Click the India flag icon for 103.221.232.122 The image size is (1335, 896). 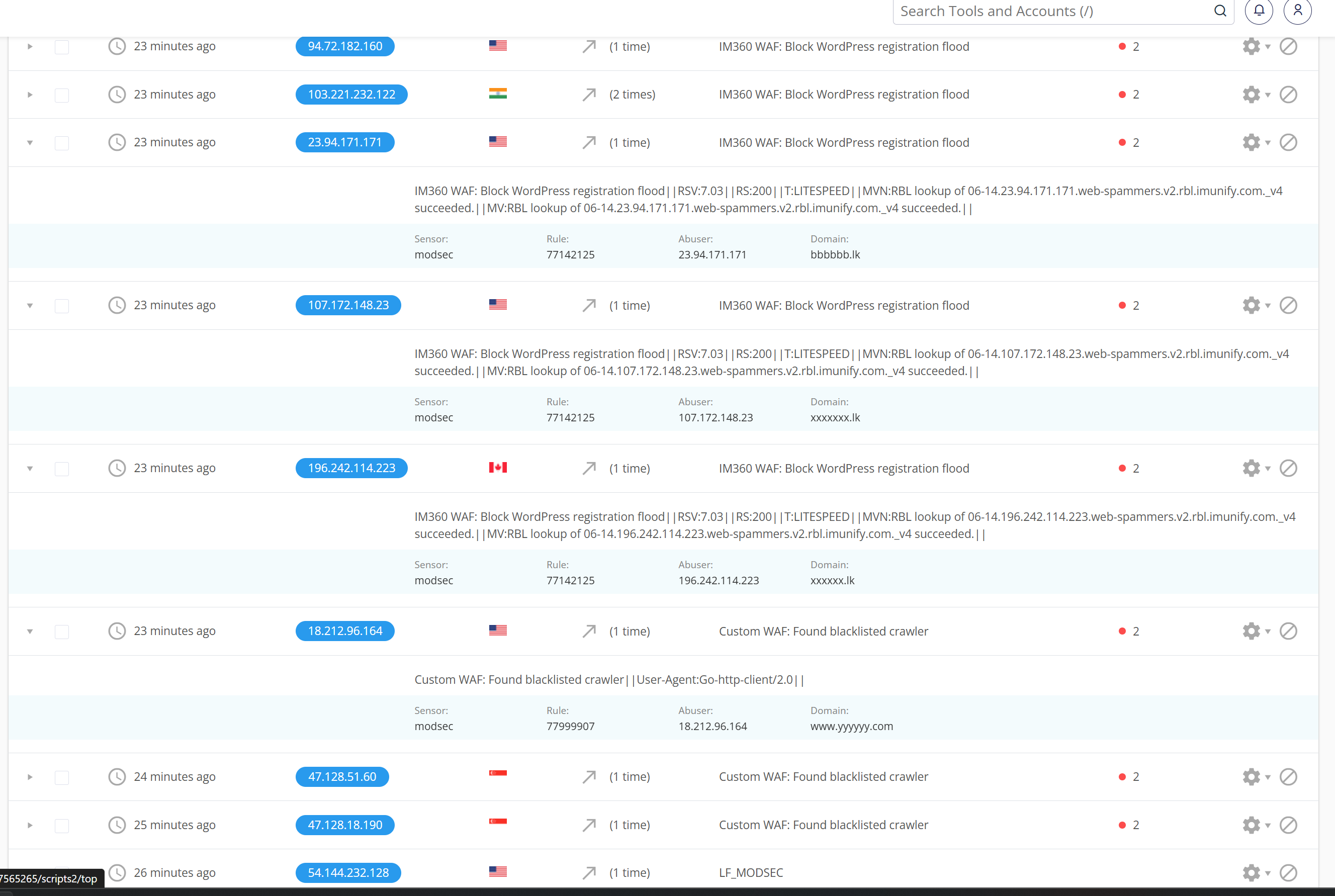(498, 94)
